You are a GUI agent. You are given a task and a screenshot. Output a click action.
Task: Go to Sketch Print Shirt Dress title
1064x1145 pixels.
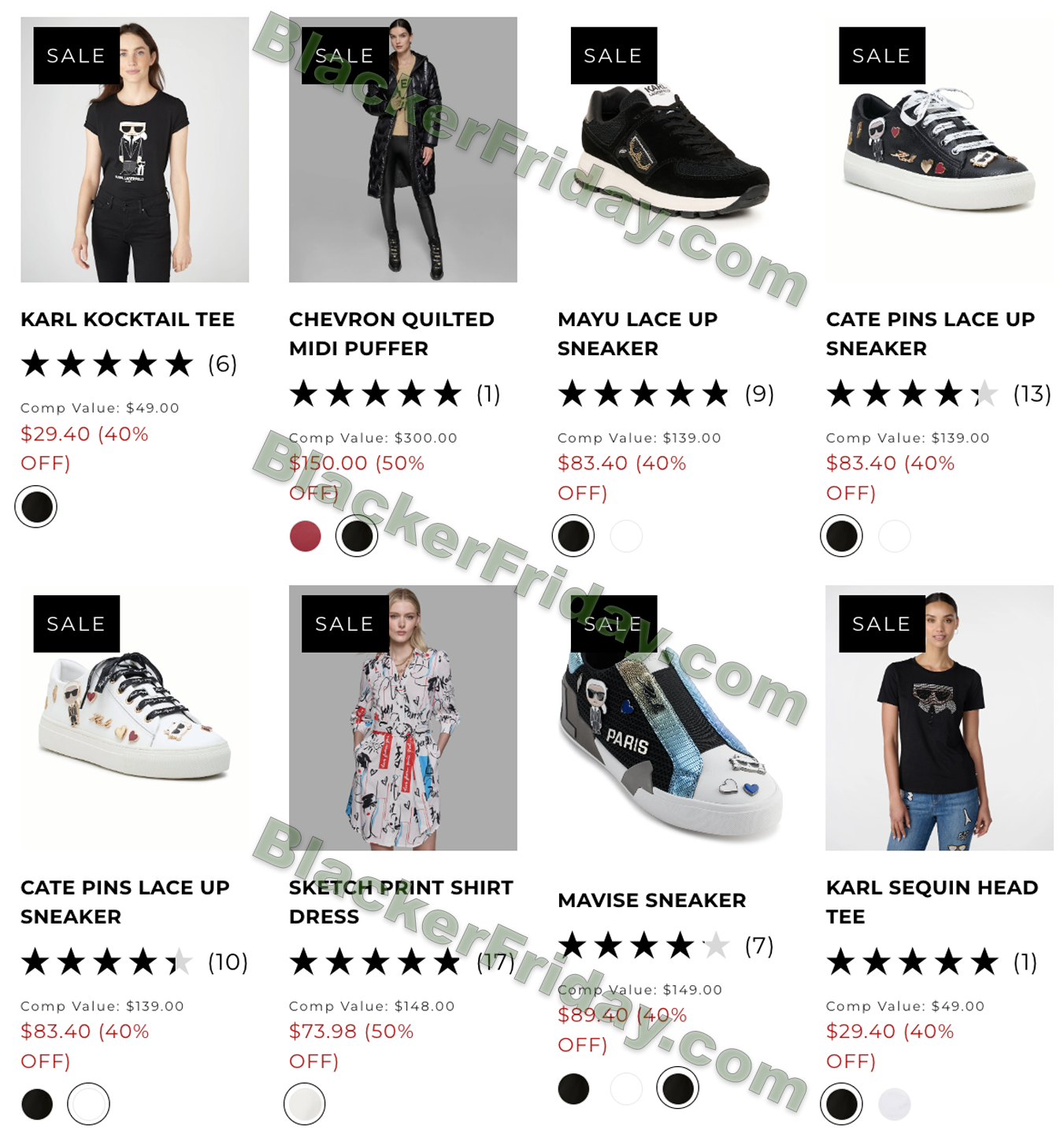point(401,902)
